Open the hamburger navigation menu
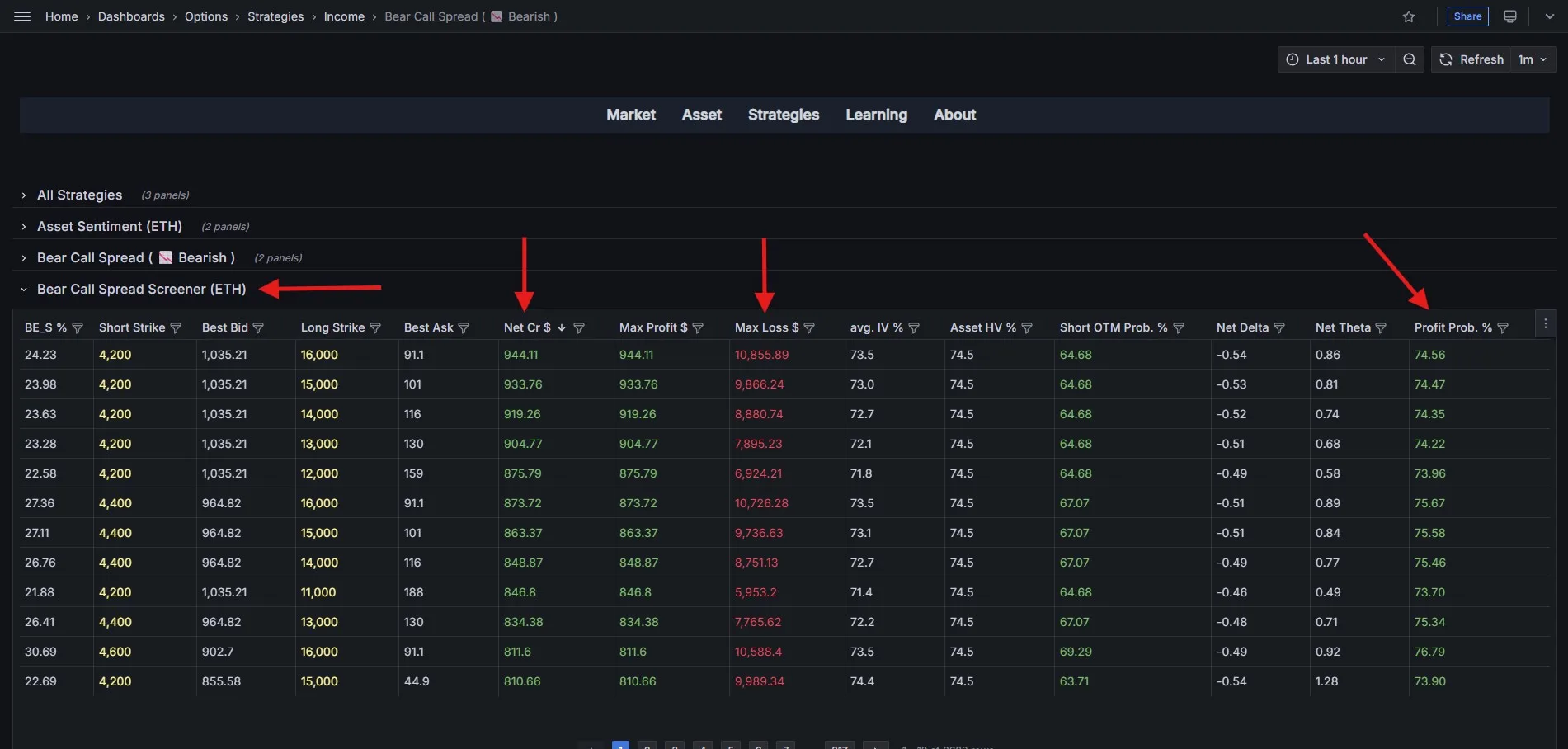This screenshot has height=749, width=1568. [22, 16]
